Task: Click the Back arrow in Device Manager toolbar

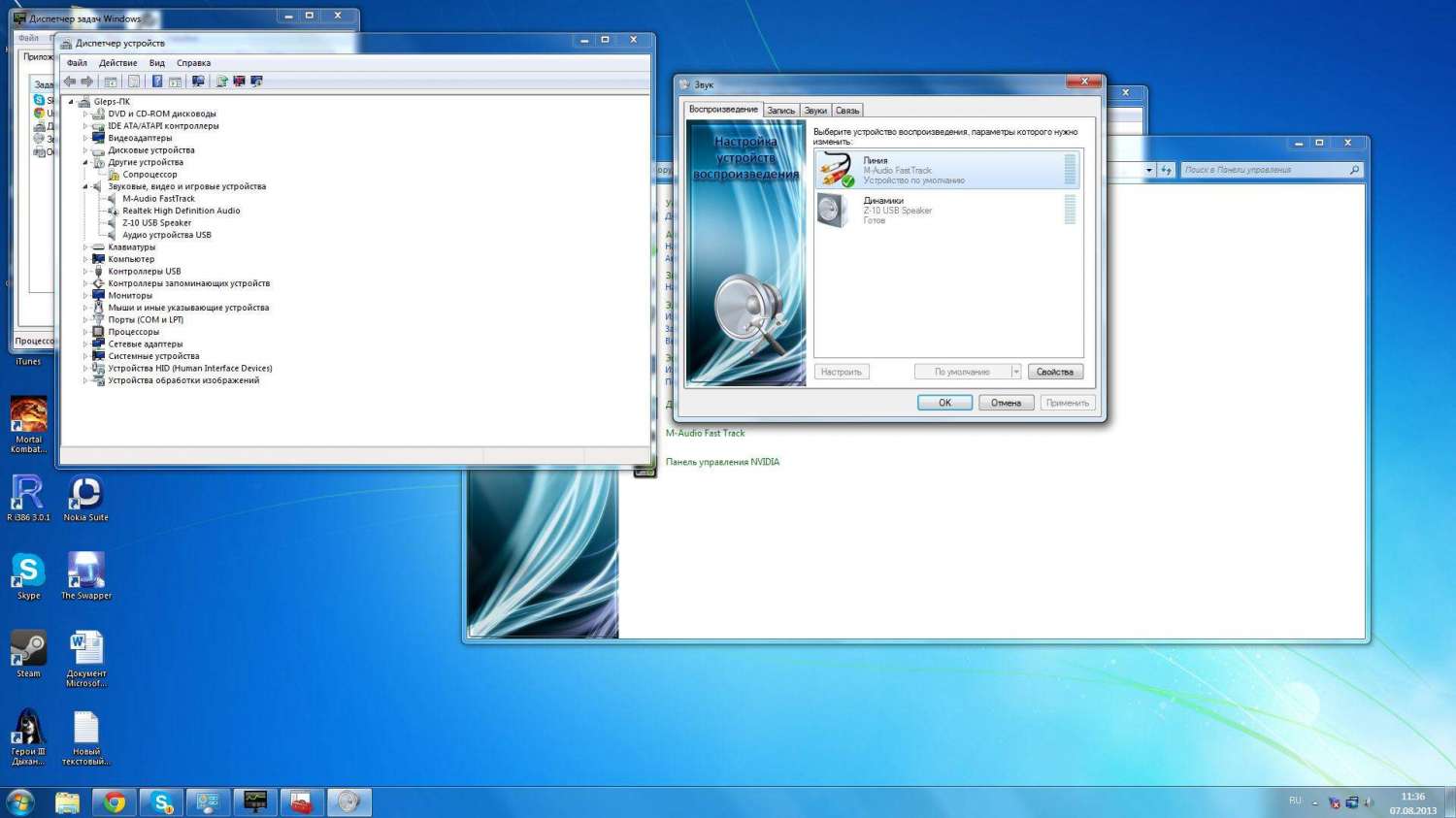Action: (70, 82)
